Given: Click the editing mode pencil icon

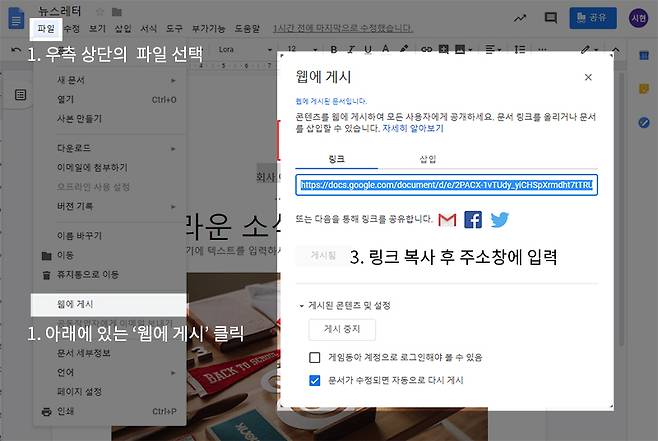Looking at the screenshot, I should pos(585,50).
